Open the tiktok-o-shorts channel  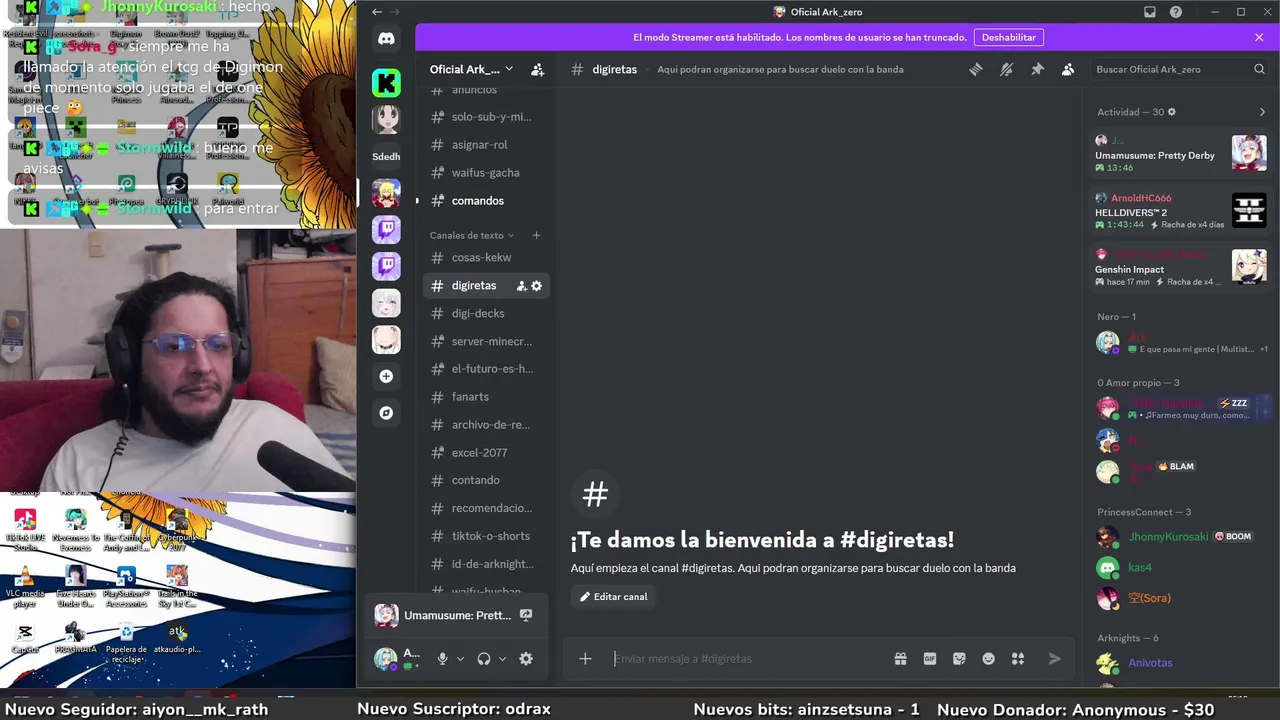click(486, 536)
